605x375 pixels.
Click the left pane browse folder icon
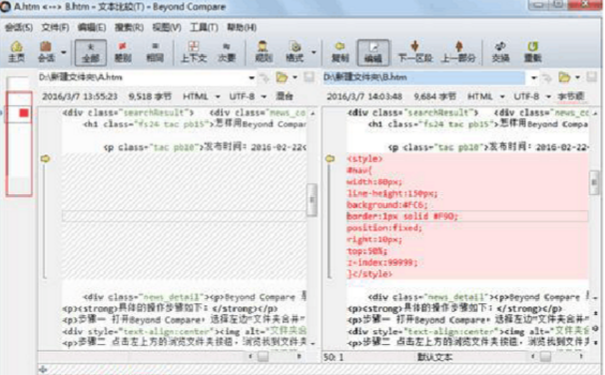point(281,78)
